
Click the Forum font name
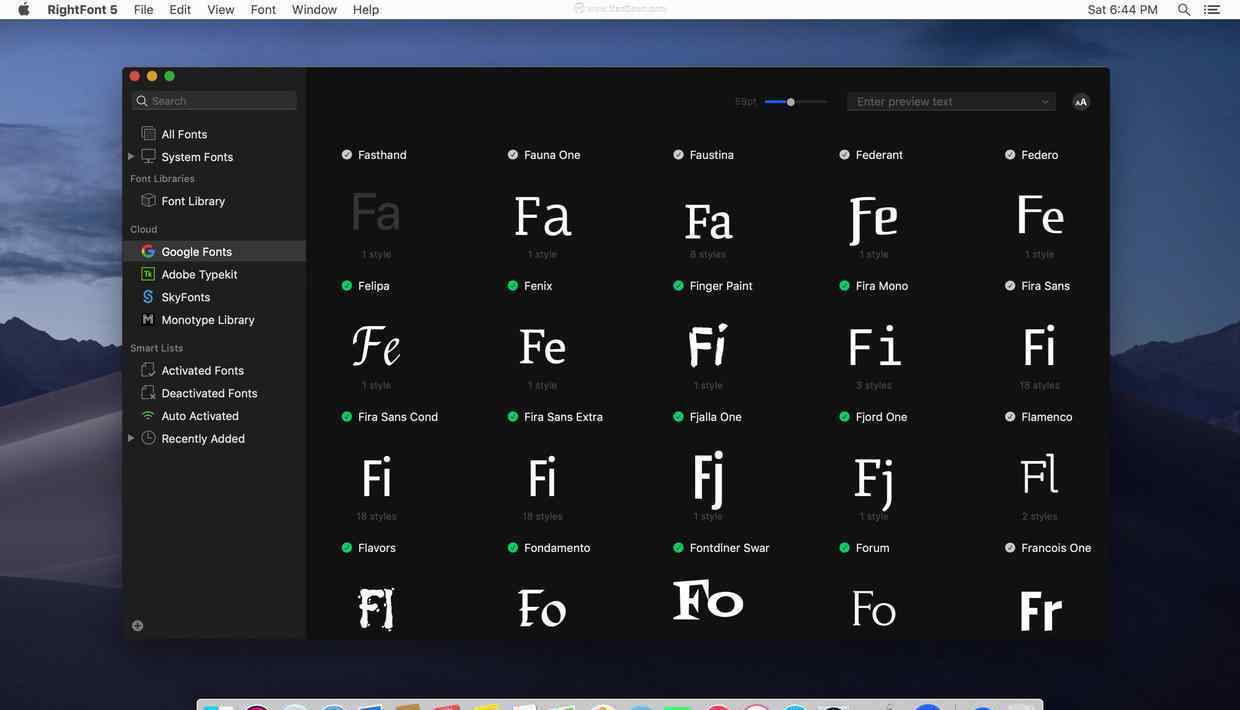point(872,548)
